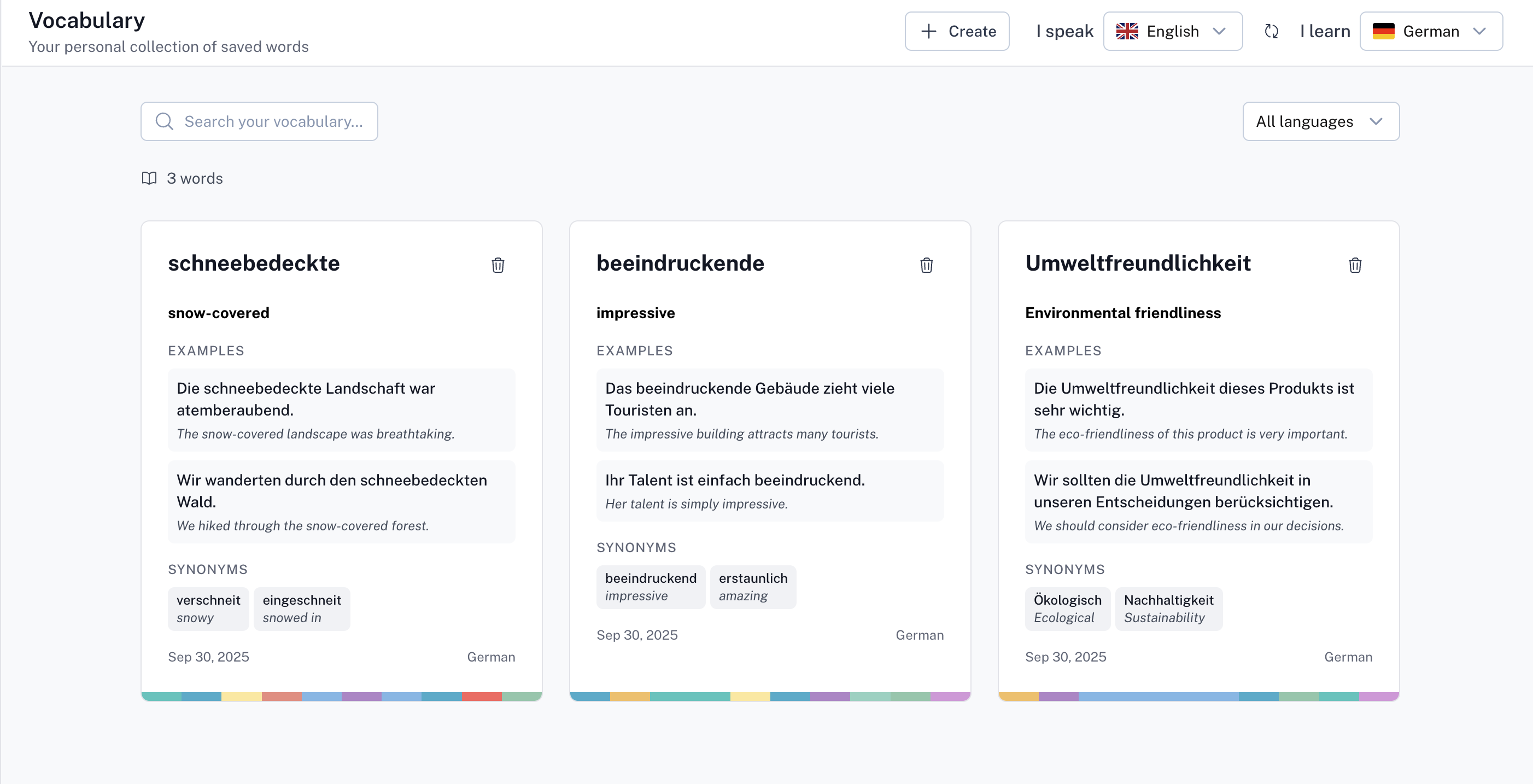Click the magnifier icon in search box

tap(164, 121)
